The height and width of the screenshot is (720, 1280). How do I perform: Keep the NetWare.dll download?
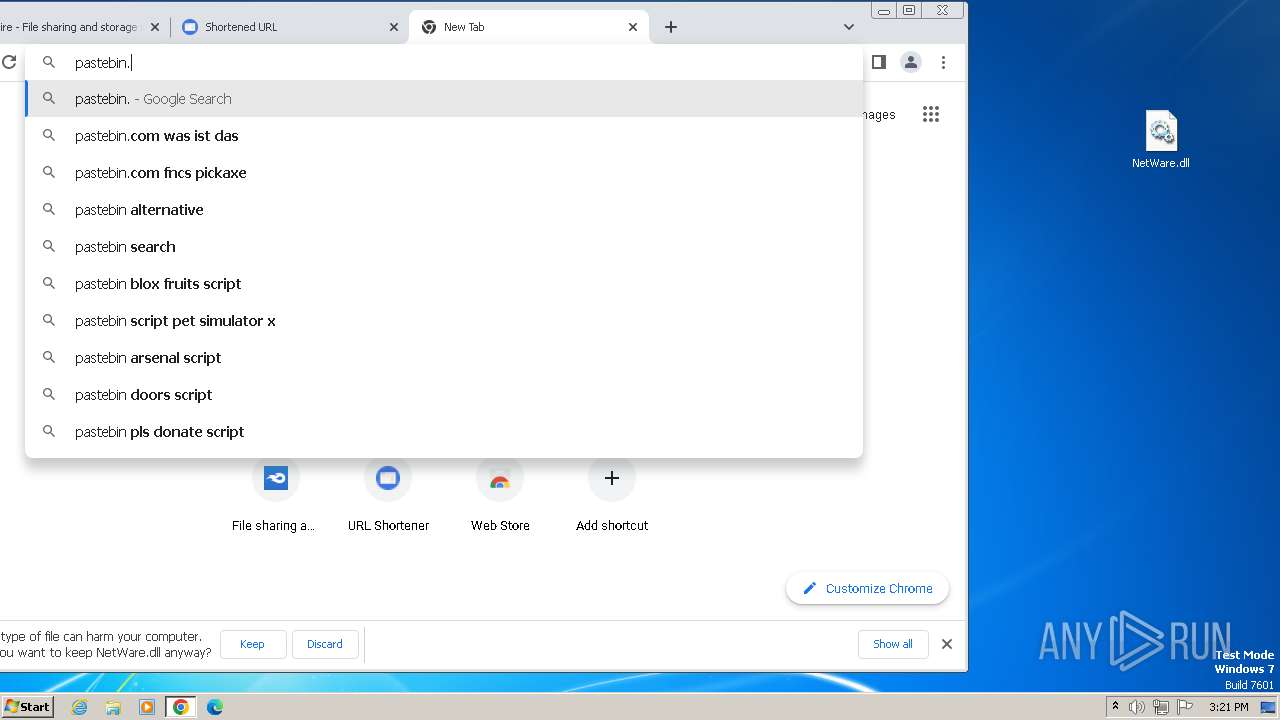tap(252, 644)
